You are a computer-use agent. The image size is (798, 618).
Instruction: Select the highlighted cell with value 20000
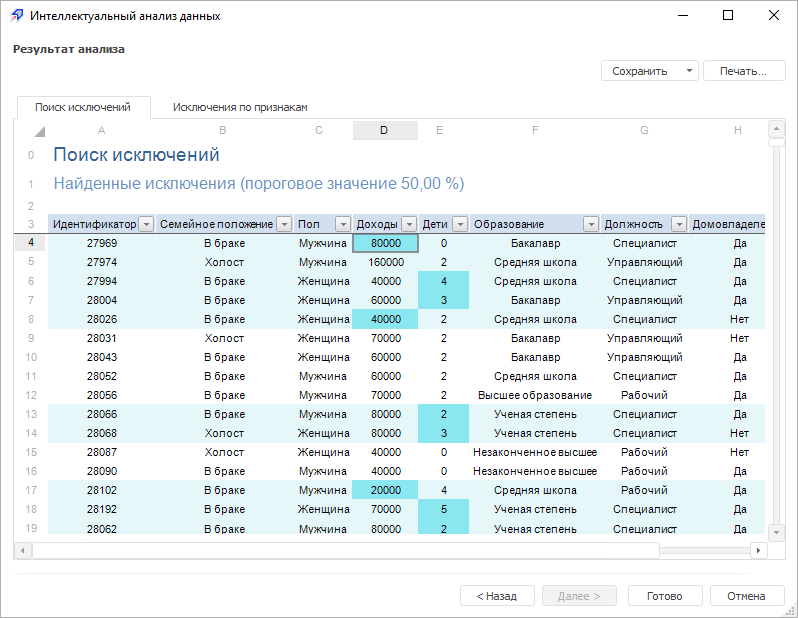(384, 490)
